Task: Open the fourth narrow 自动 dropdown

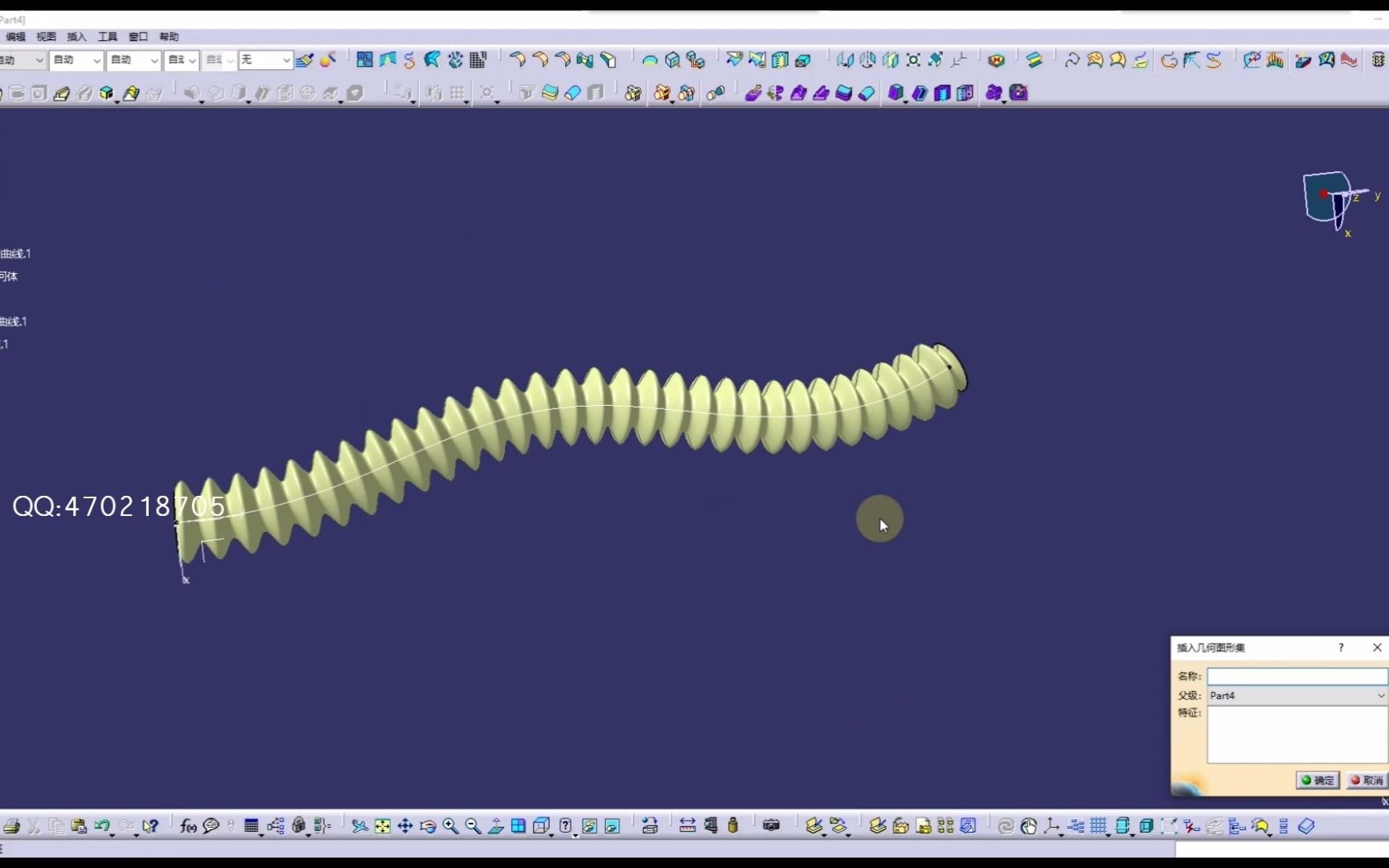Action: (x=182, y=60)
